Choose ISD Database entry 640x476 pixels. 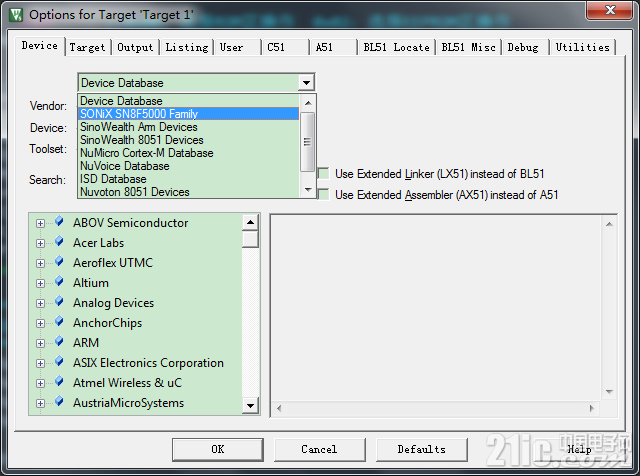pyautogui.click(x=189, y=179)
